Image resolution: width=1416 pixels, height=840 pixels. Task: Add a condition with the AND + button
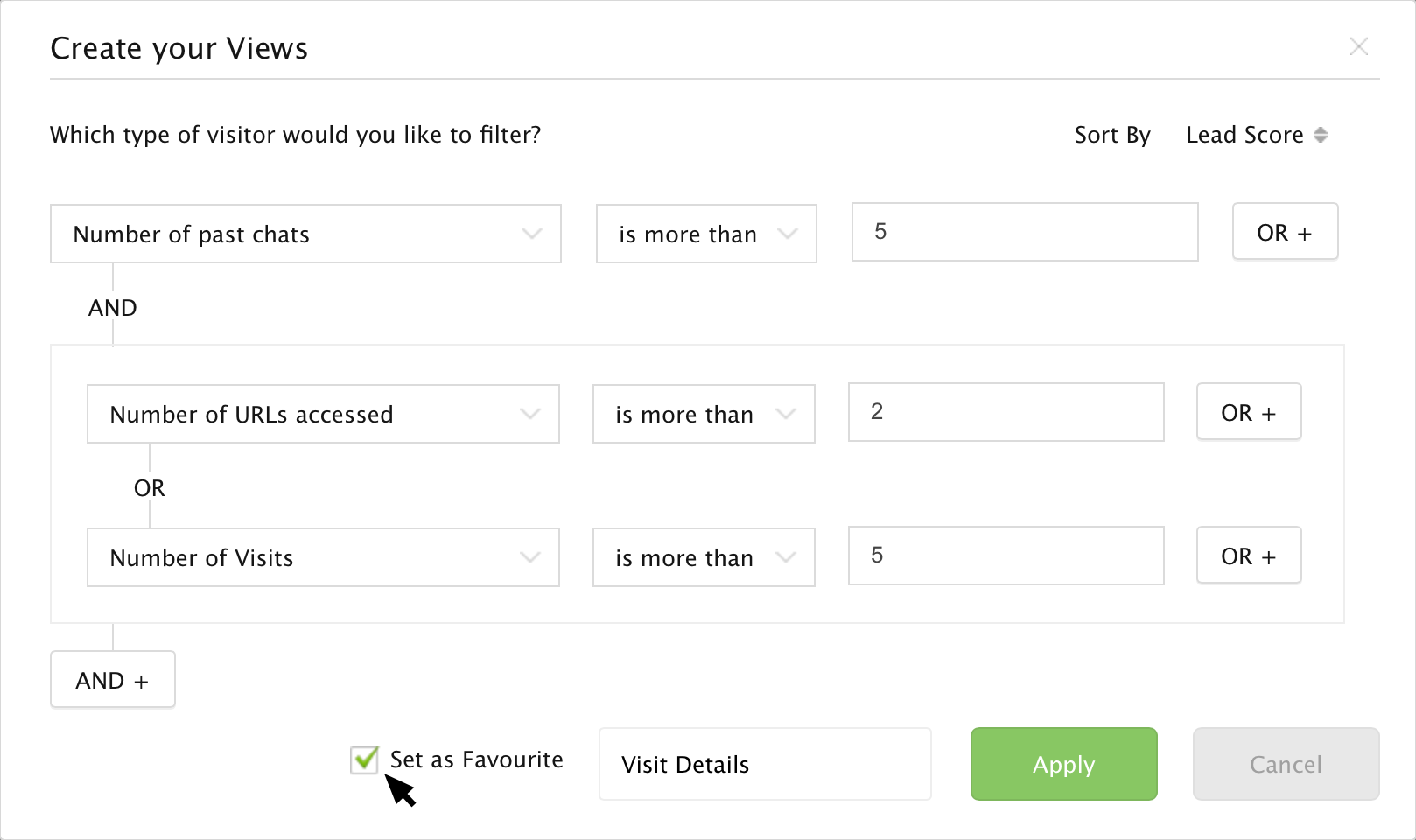click(x=113, y=680)
